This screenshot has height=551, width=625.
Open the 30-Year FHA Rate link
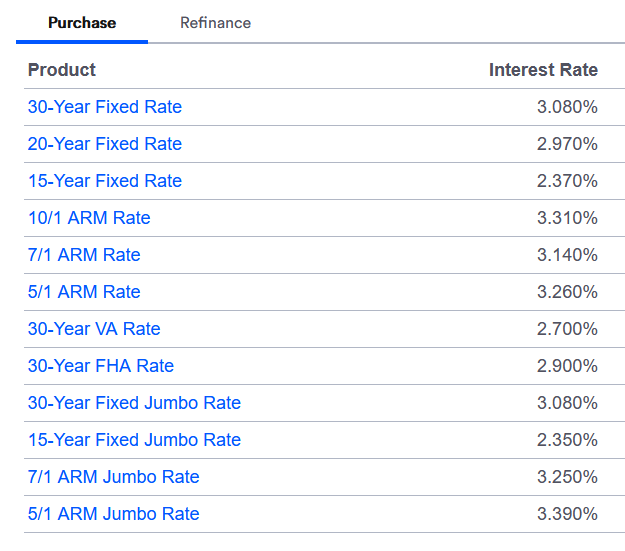point(101,366)
